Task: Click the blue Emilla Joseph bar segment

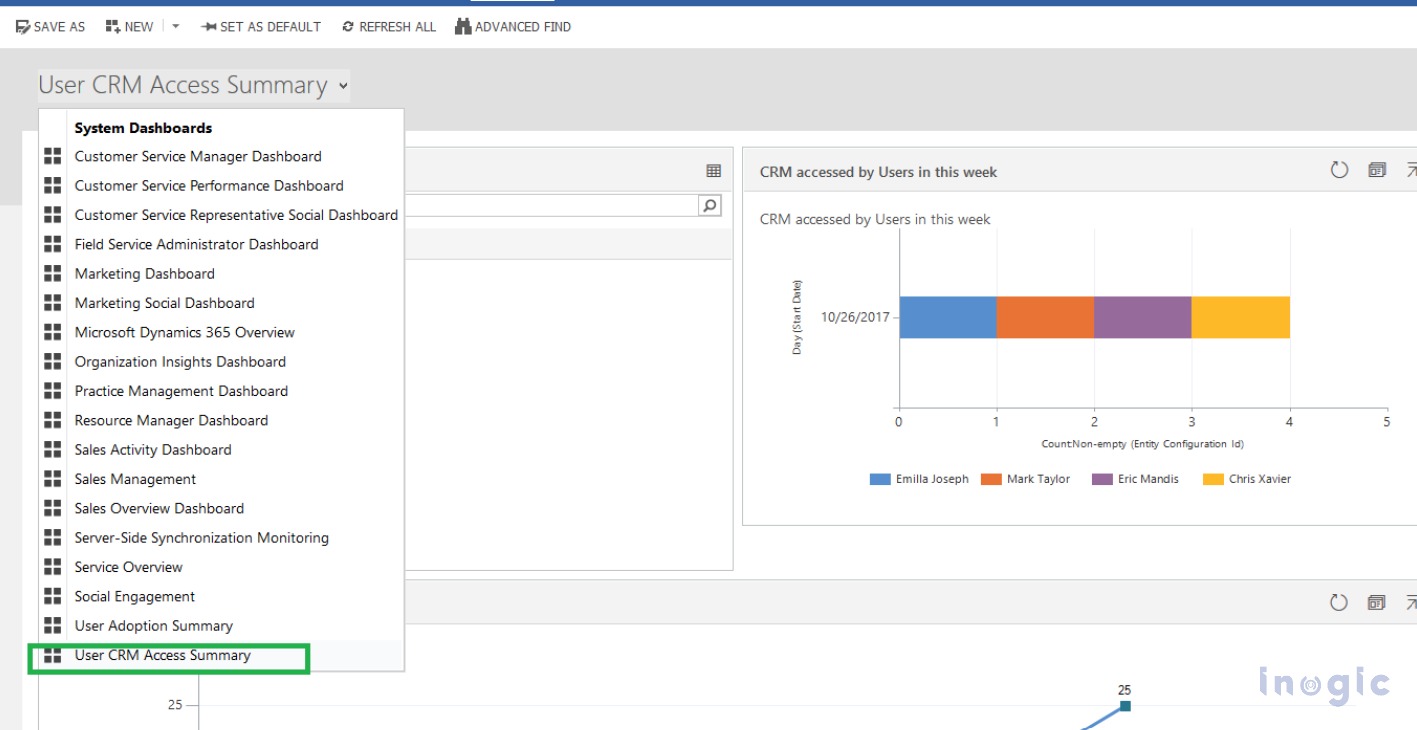Action: [x=948, y=317]
